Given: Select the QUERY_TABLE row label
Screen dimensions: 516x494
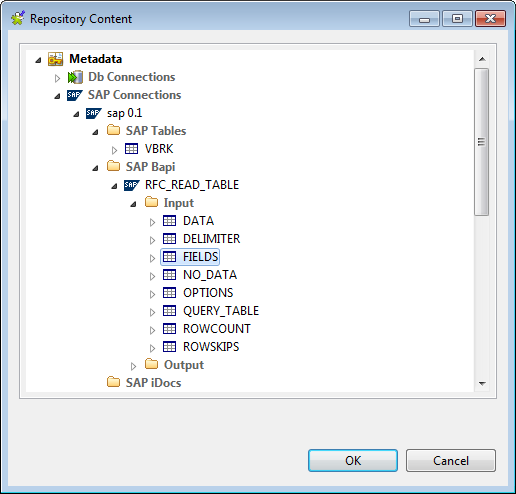Looking at the screenshot, I should point(221,311).
